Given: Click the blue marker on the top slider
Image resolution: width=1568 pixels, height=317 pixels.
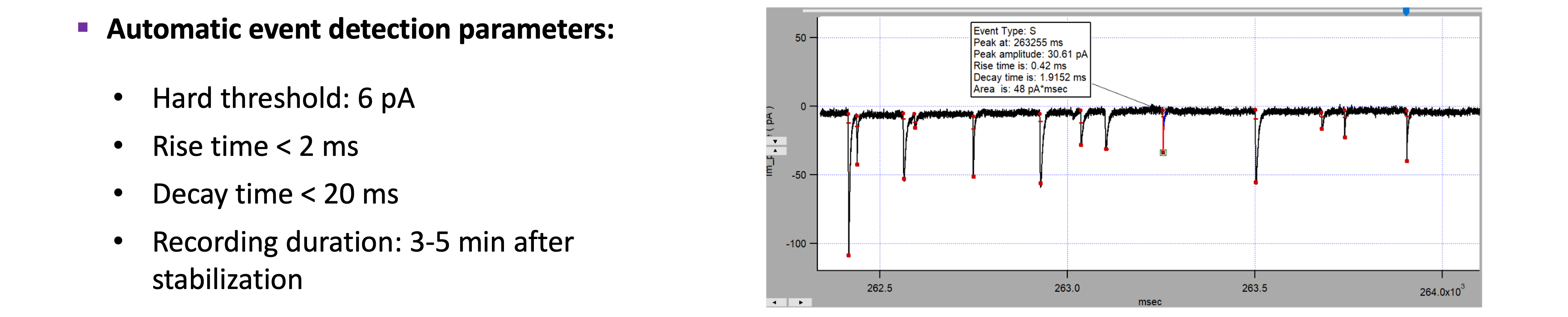Looking at the screenshot, I should click(1406, 12).
